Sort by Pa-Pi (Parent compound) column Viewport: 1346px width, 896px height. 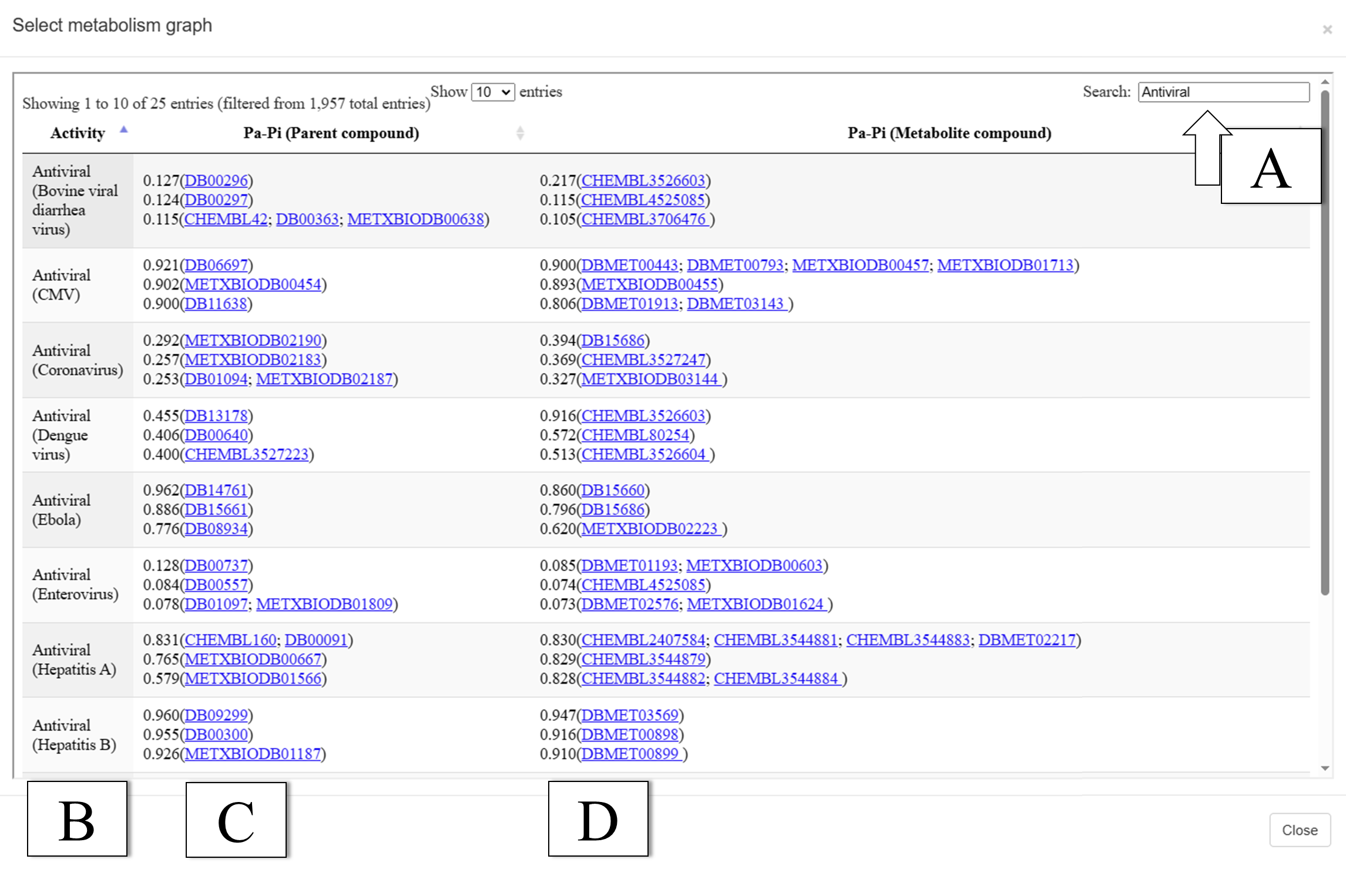331,133
